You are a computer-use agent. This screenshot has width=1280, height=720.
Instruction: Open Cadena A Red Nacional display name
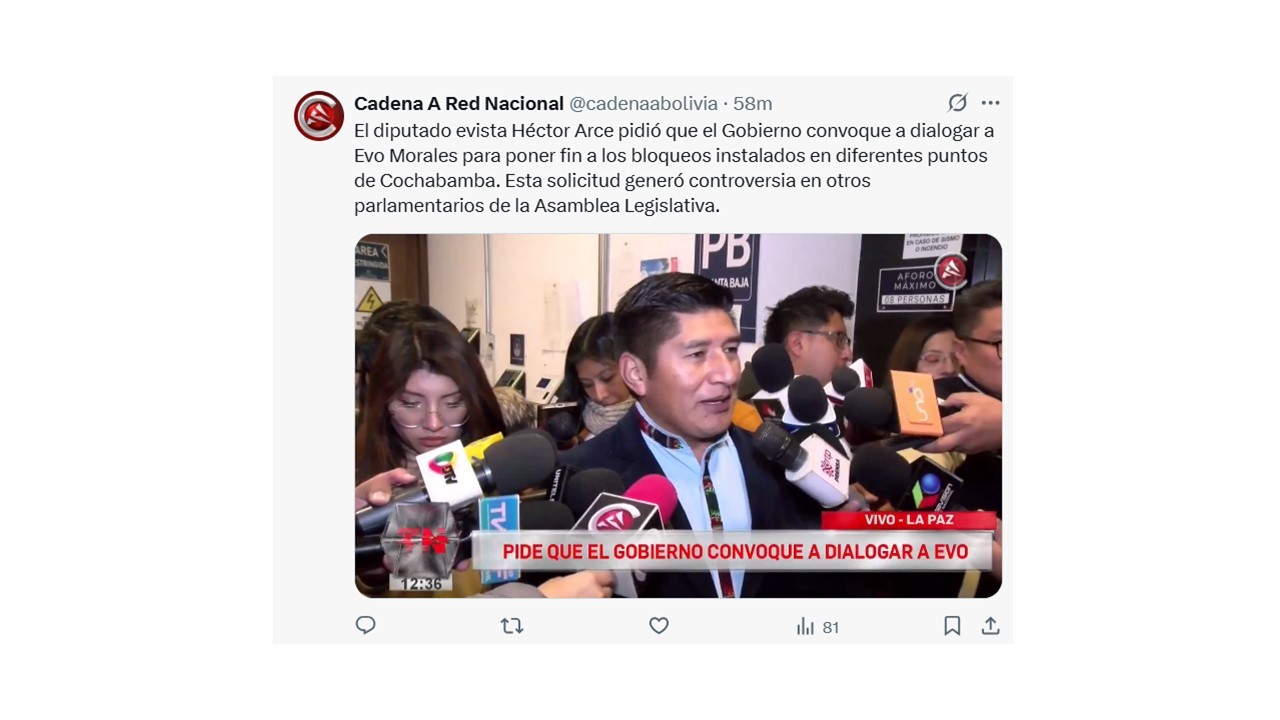459,104
